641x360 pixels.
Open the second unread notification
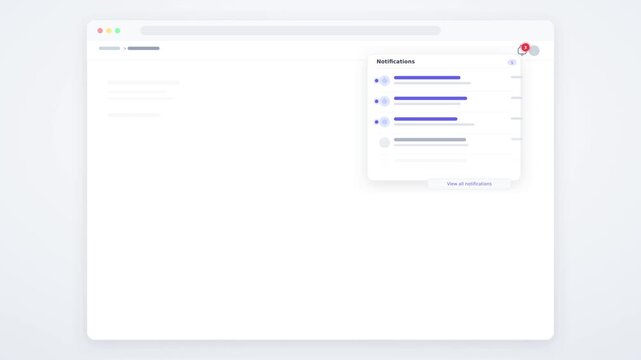(x=444, y=101)
